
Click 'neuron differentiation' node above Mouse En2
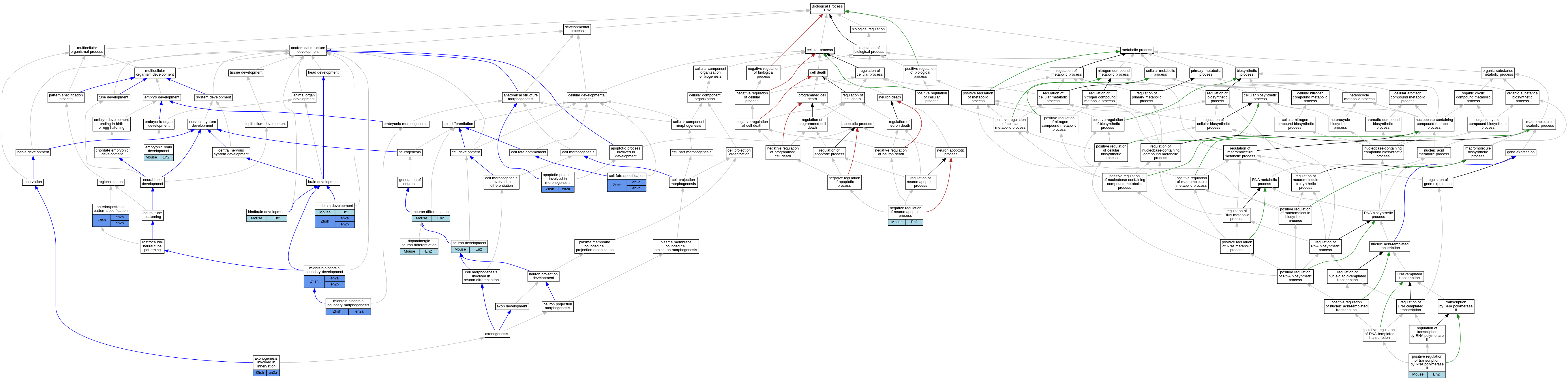click(x=431, y=212)
